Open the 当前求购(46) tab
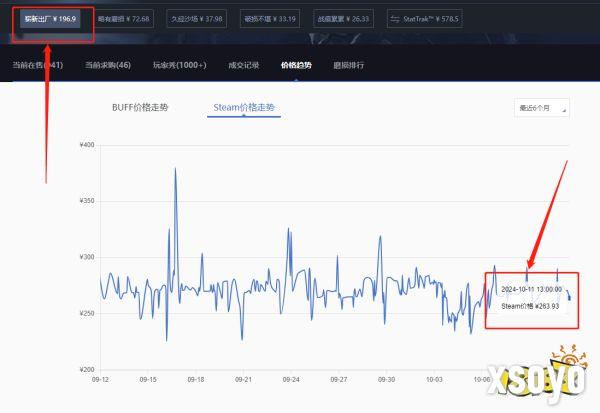600x413 pixels. [108, 65]
